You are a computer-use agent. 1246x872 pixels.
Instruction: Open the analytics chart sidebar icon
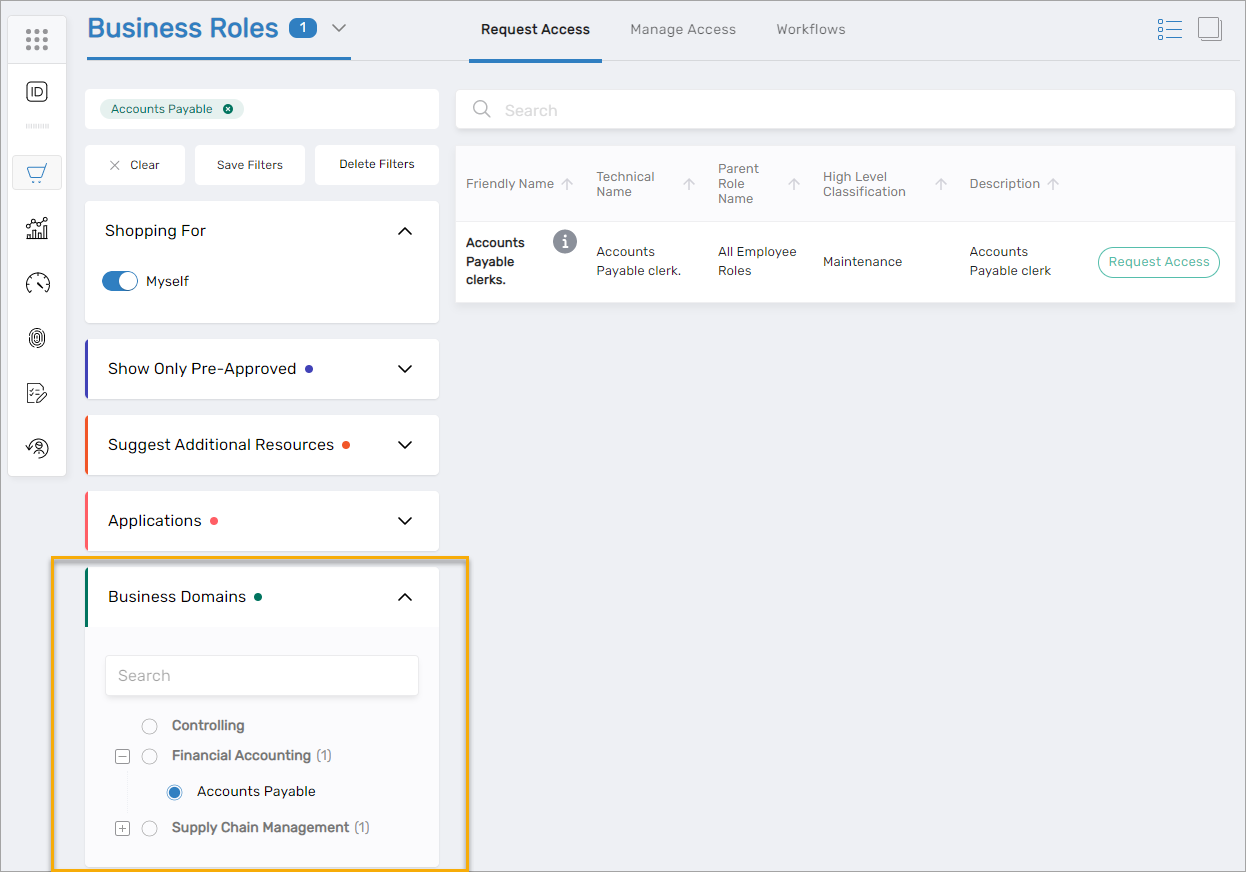pos(37,228)
